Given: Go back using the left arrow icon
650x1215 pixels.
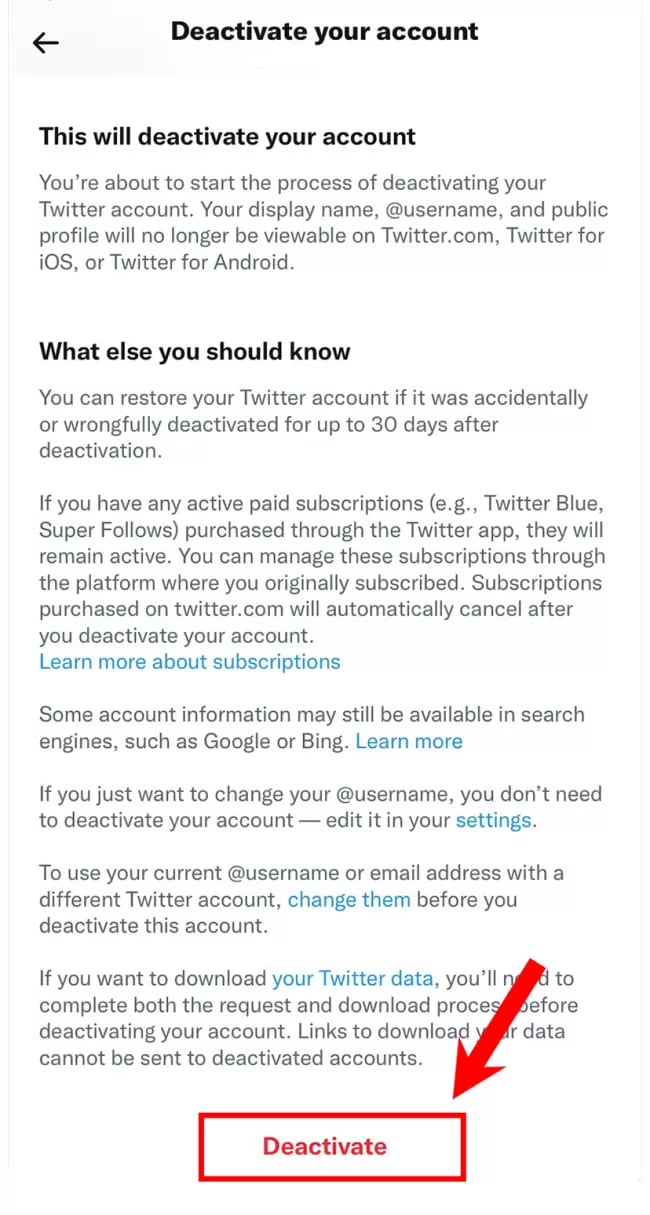Looking at the screenshot, I should point(46,43).
